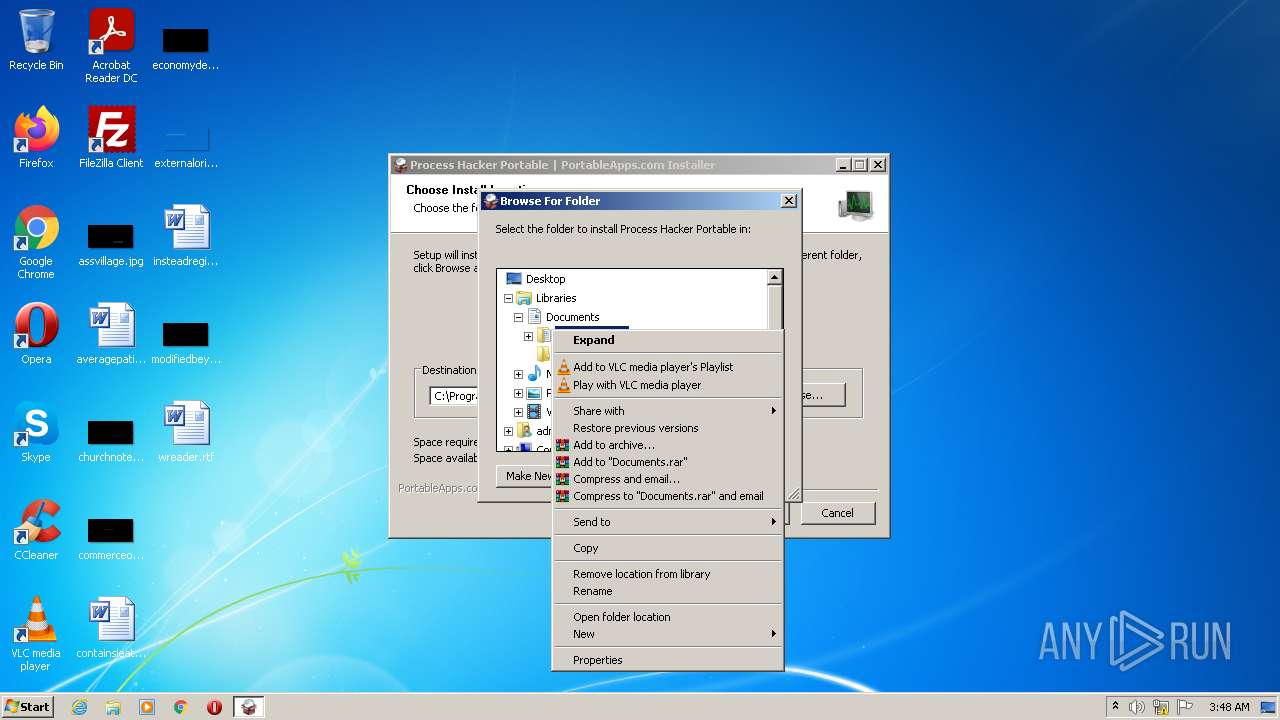Expand the Videos library node

click(x=518, y=412)
